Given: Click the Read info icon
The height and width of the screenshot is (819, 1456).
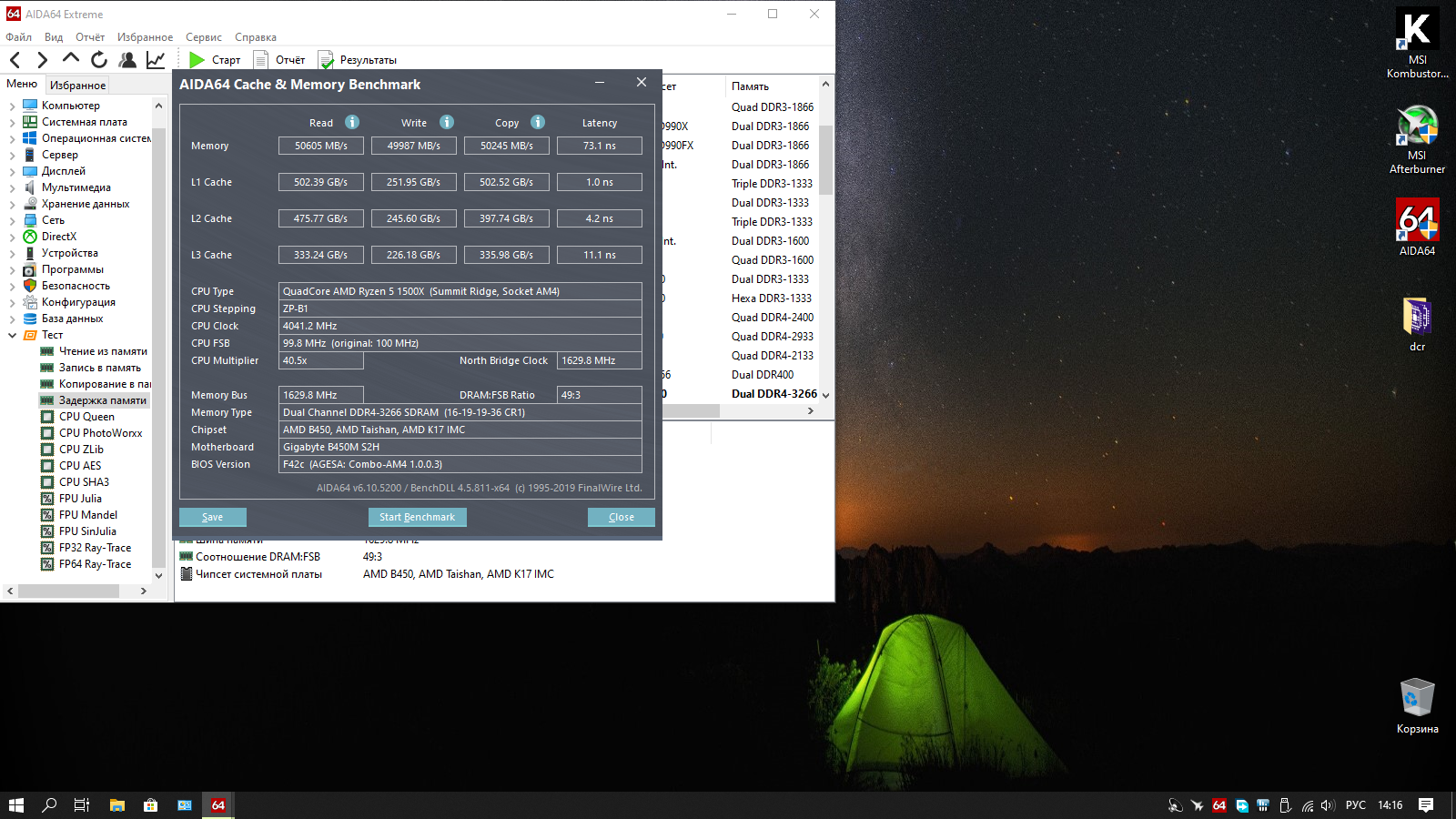Looking at the screenshot, I should click(x=352, y=122).
